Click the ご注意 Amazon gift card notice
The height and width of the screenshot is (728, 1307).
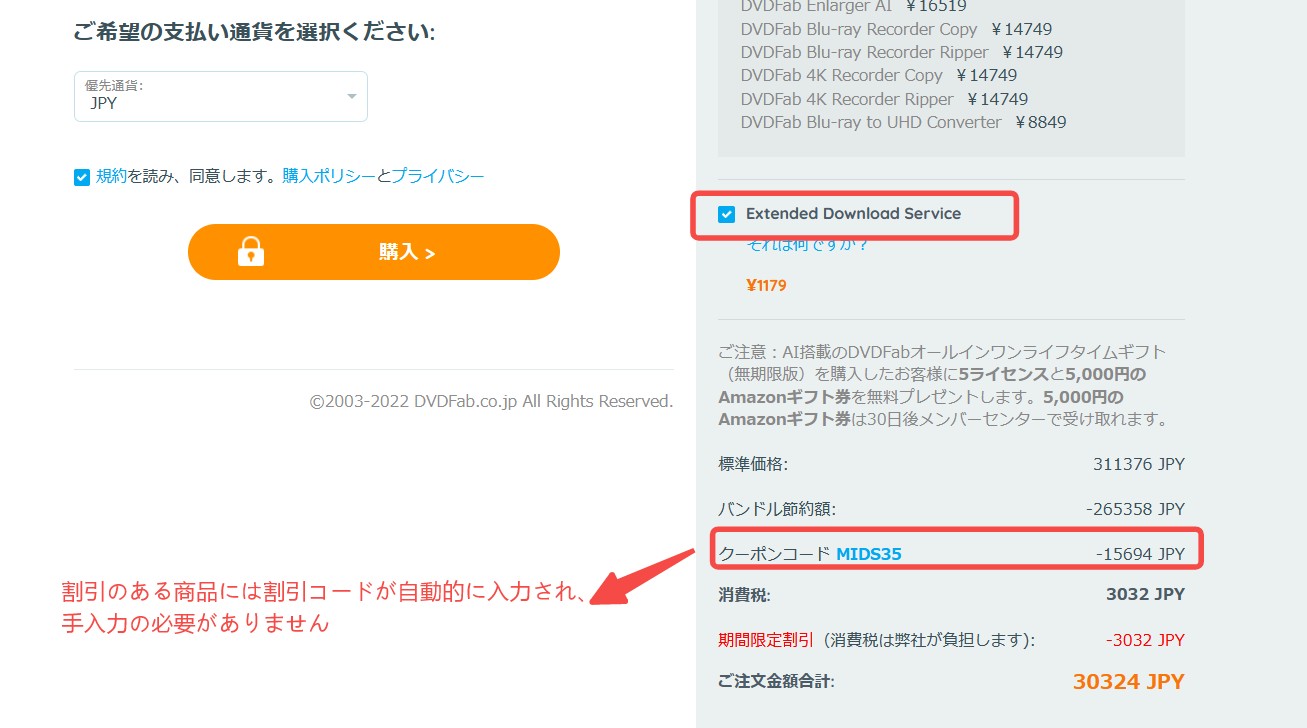(945, 386)
